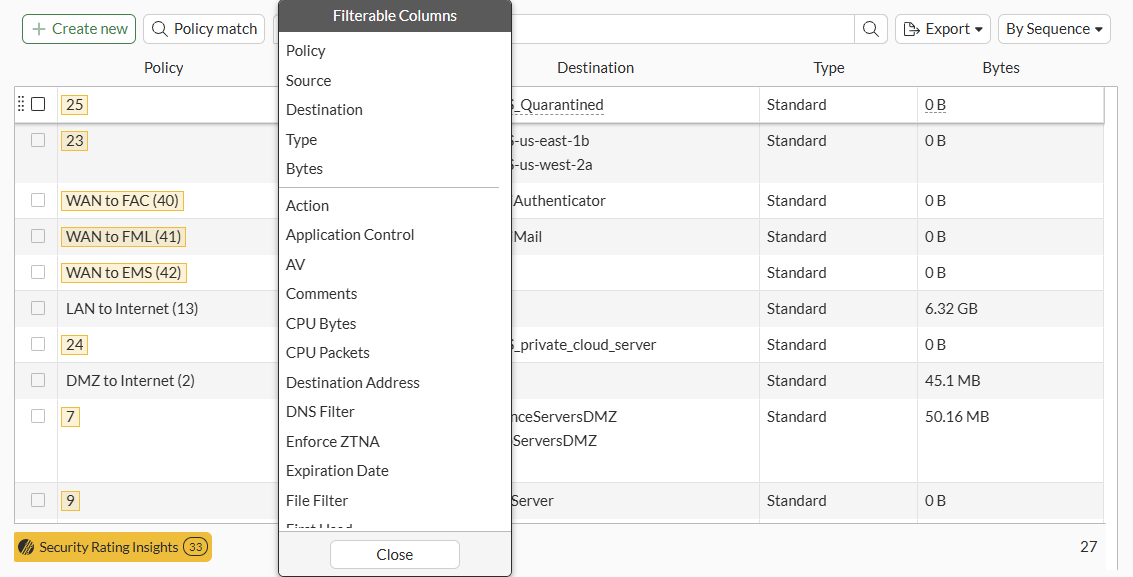Tick the checkbox for policy 25
Screen dimensions: 1133x577
click(x=38, y=104)
